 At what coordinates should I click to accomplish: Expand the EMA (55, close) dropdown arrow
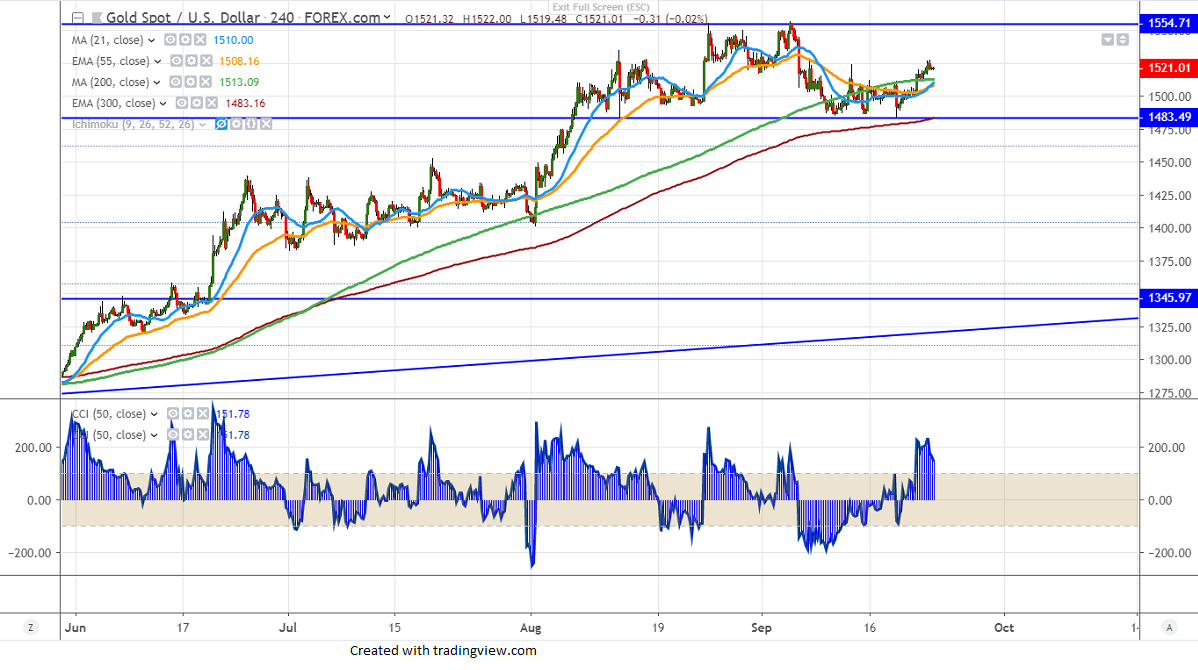point(157,61)
